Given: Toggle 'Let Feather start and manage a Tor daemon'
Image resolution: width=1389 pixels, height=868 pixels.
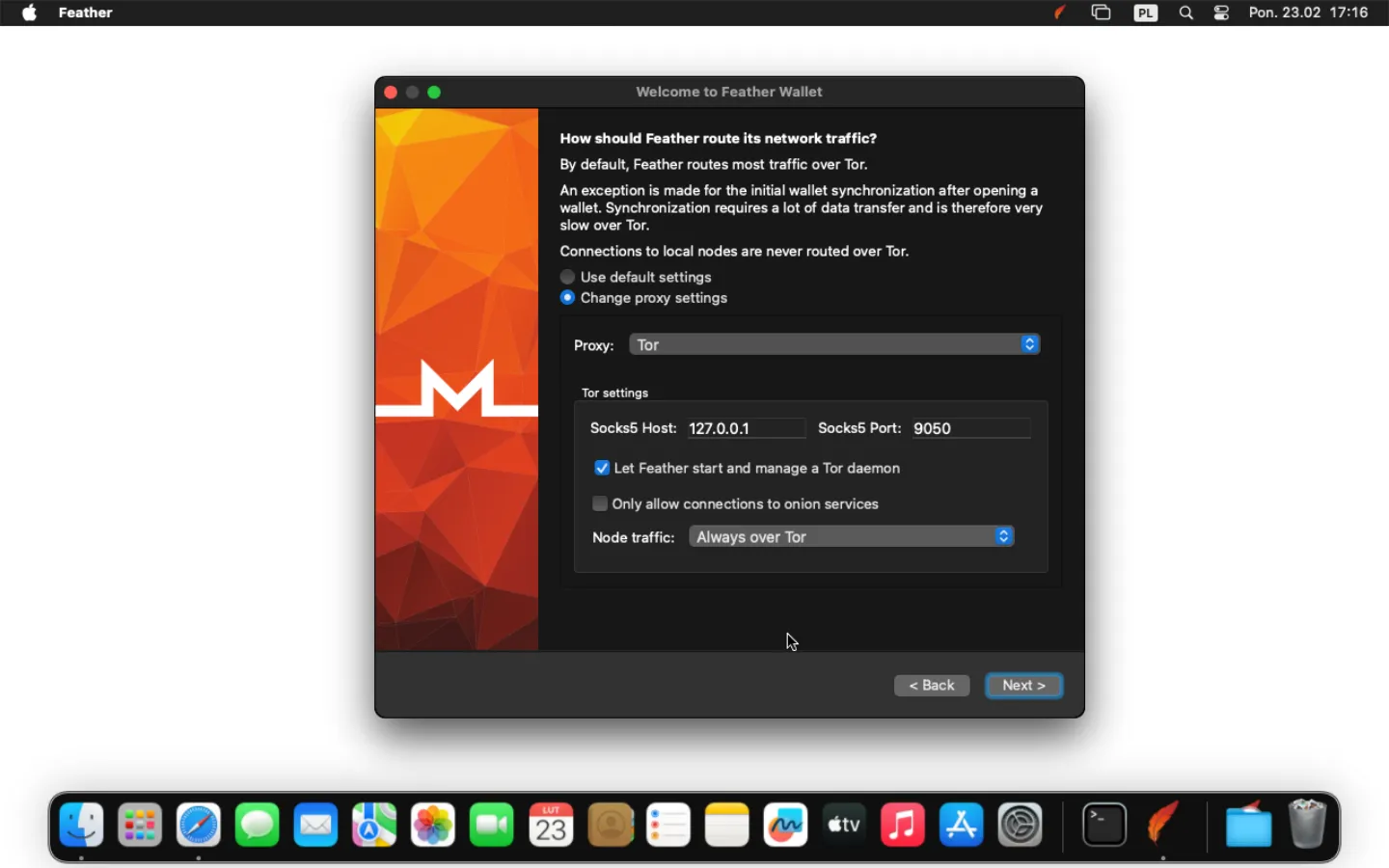Looking at the screenshot, I should click(749, 469).
